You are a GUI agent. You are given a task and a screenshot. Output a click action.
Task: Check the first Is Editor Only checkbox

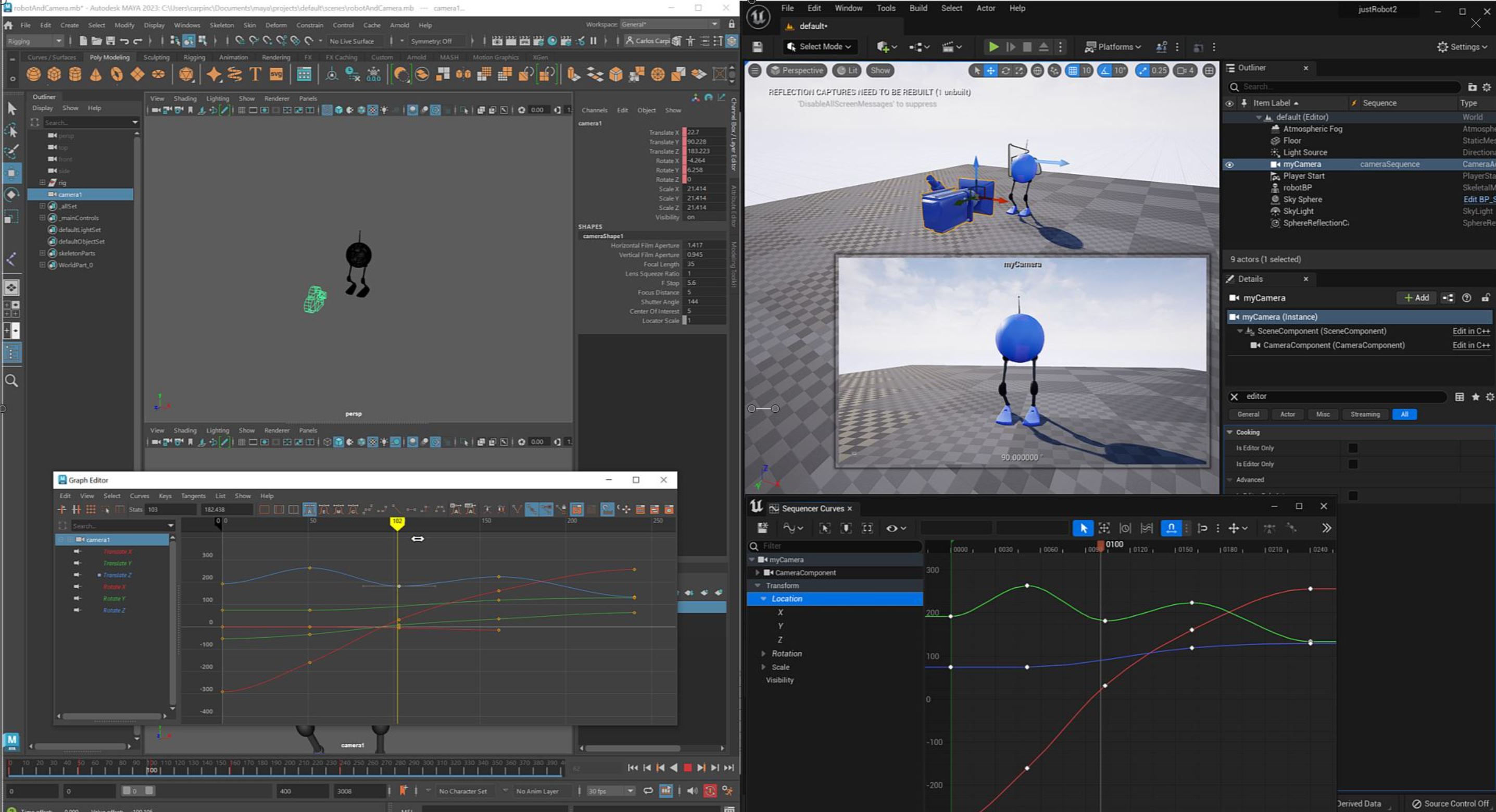(1353, 448)
